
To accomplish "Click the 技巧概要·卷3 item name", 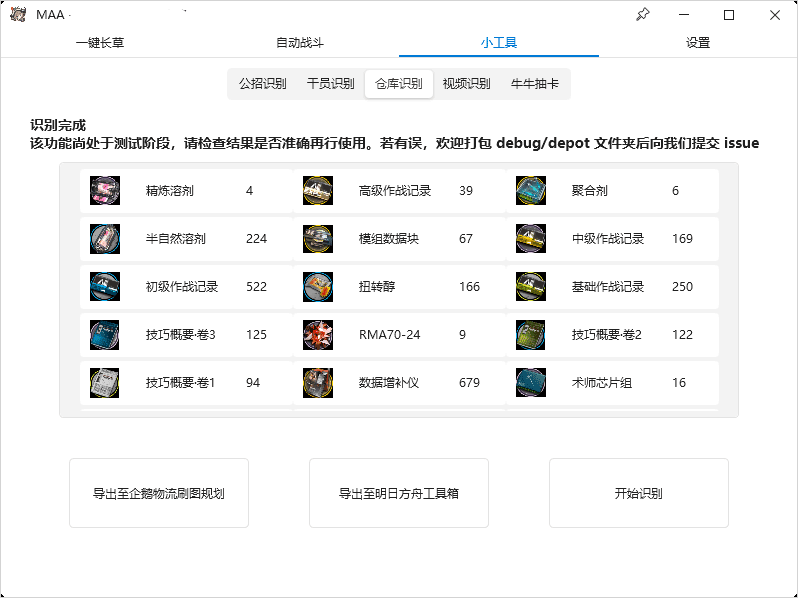I will tap(181, 335).
